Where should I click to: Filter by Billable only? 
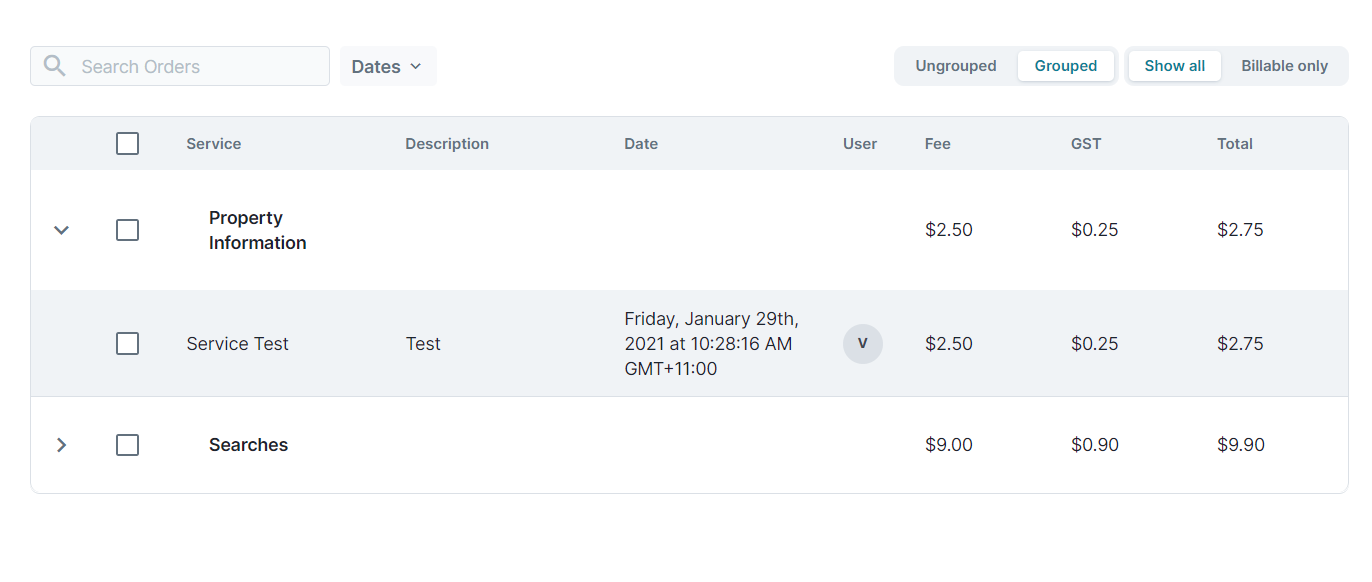click(x=1285, y=66)
